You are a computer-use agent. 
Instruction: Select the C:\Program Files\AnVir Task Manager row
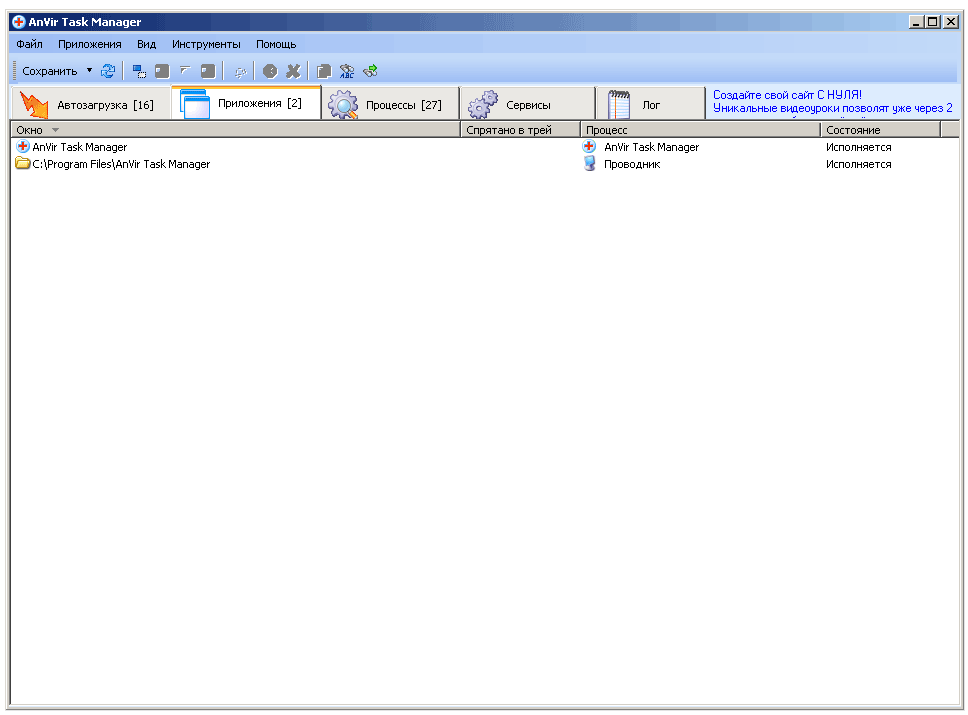point(121,164)
